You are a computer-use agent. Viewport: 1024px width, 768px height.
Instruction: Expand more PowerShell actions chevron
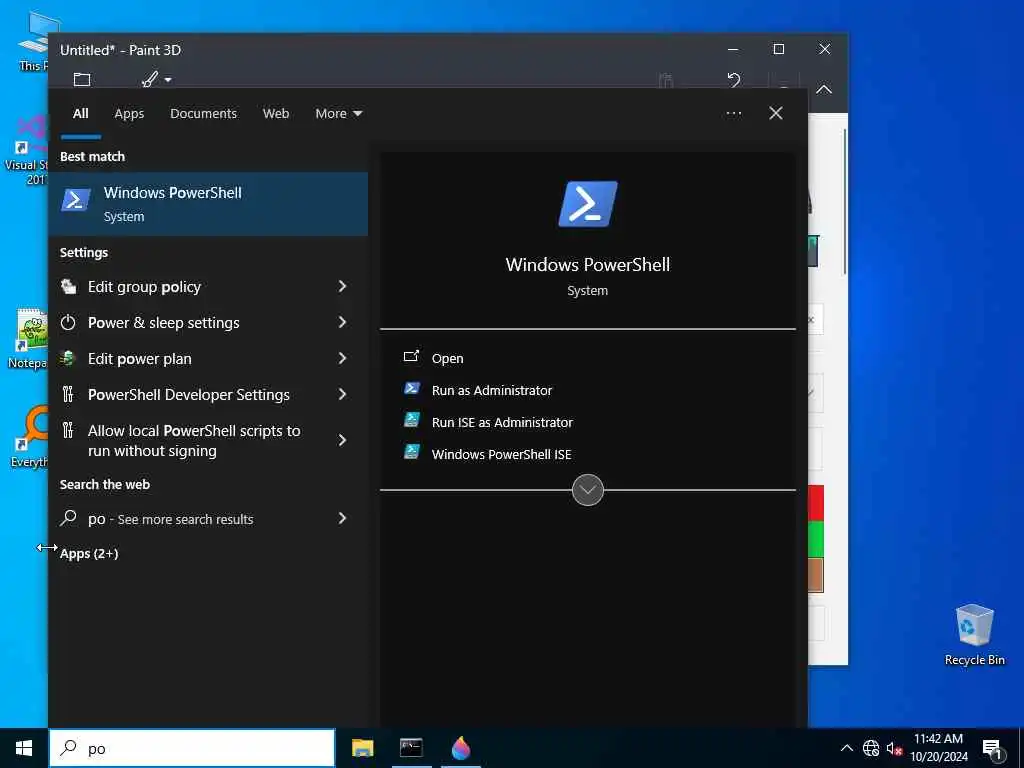[x=588, y=490]
